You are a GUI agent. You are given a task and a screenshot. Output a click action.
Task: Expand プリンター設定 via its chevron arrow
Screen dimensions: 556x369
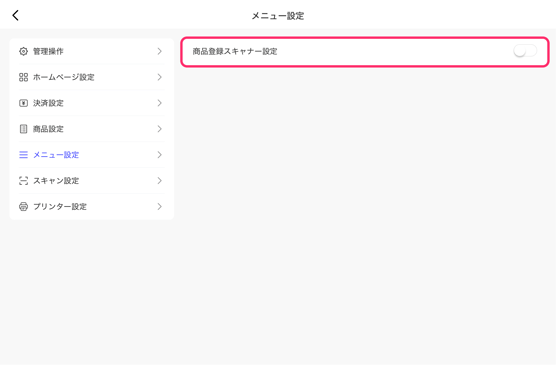tap(160, 207)
